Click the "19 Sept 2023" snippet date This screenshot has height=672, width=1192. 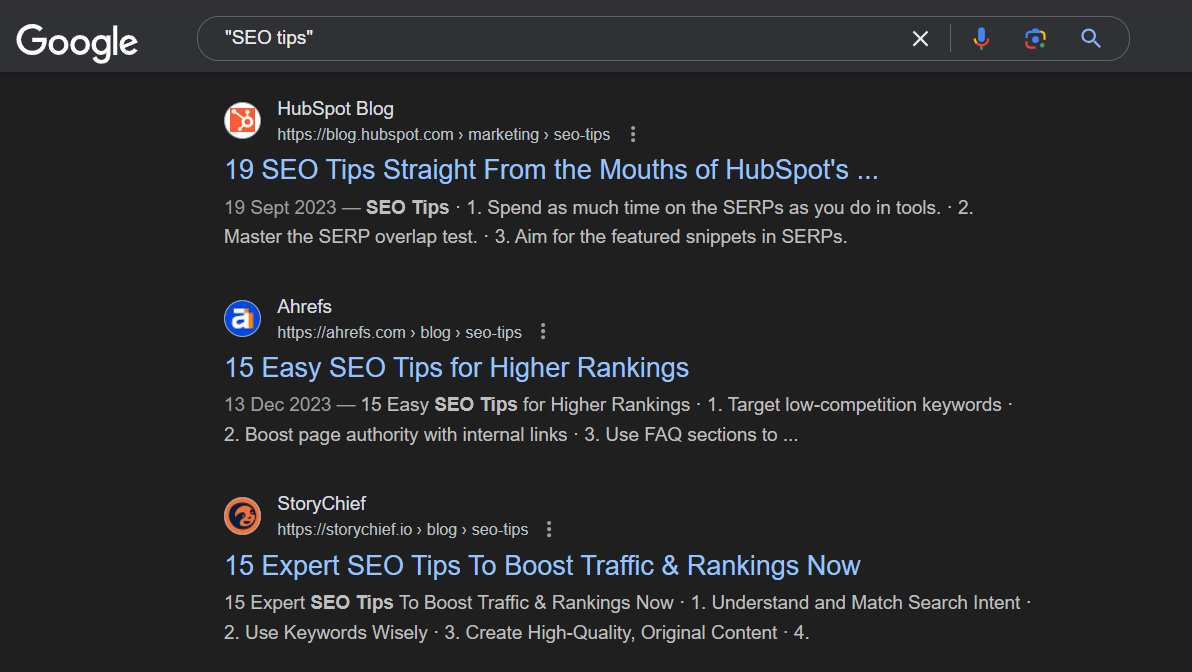click(x=280, y=208)
